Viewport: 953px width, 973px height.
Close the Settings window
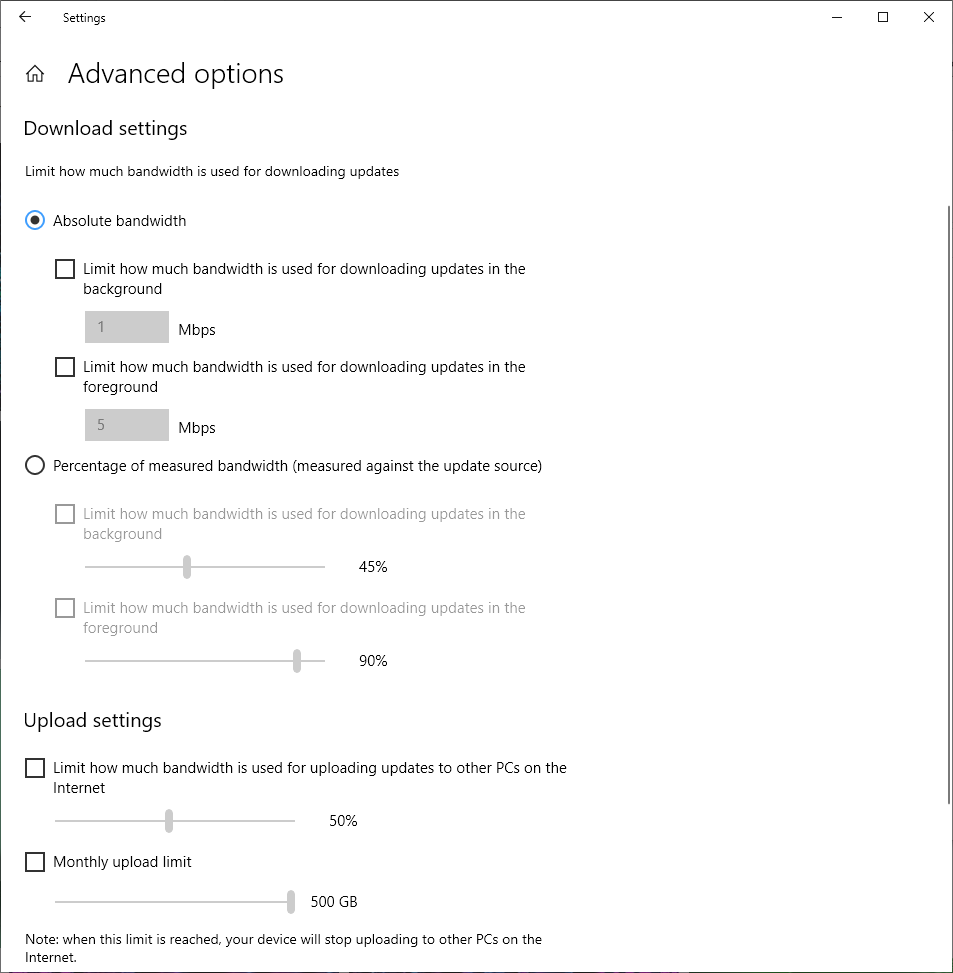(929, 17)
